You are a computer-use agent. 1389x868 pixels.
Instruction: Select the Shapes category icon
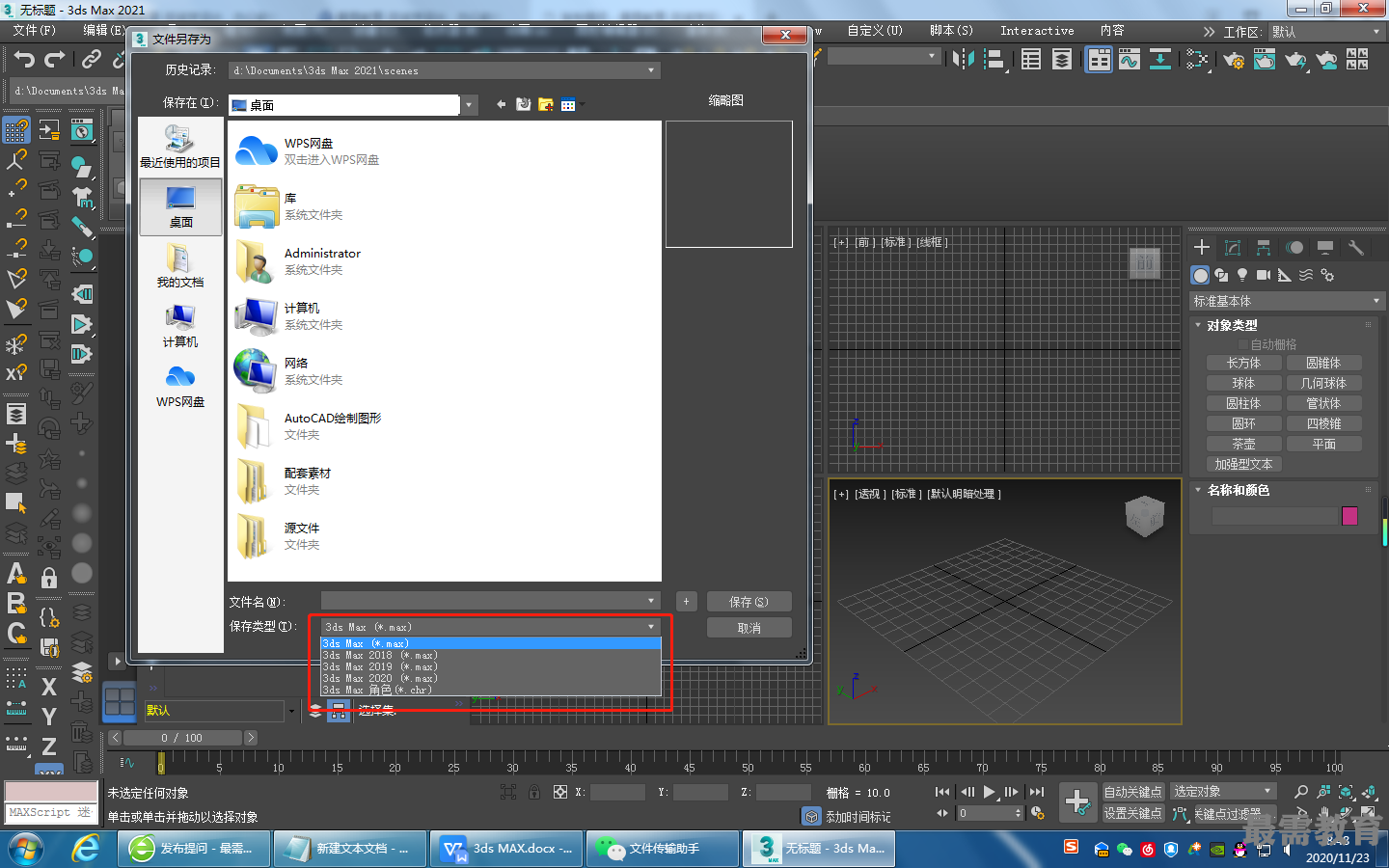click(1221, 275)
